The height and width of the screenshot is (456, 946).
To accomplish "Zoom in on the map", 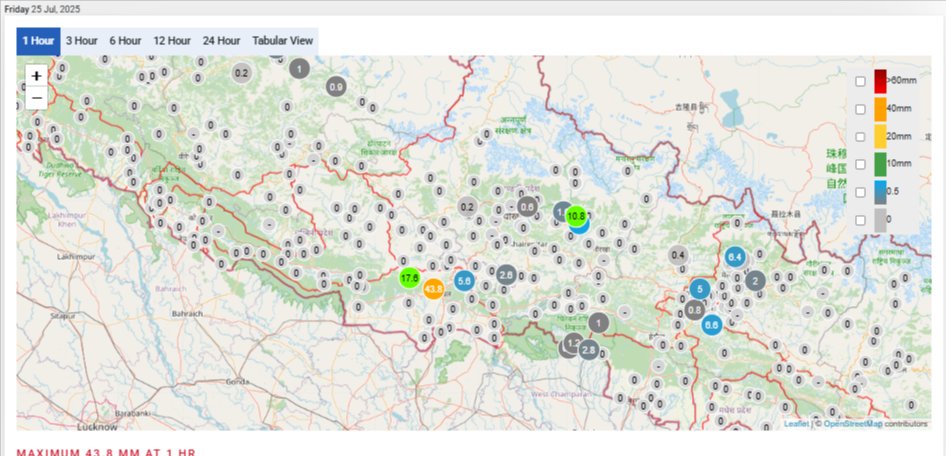I will 36,76.
